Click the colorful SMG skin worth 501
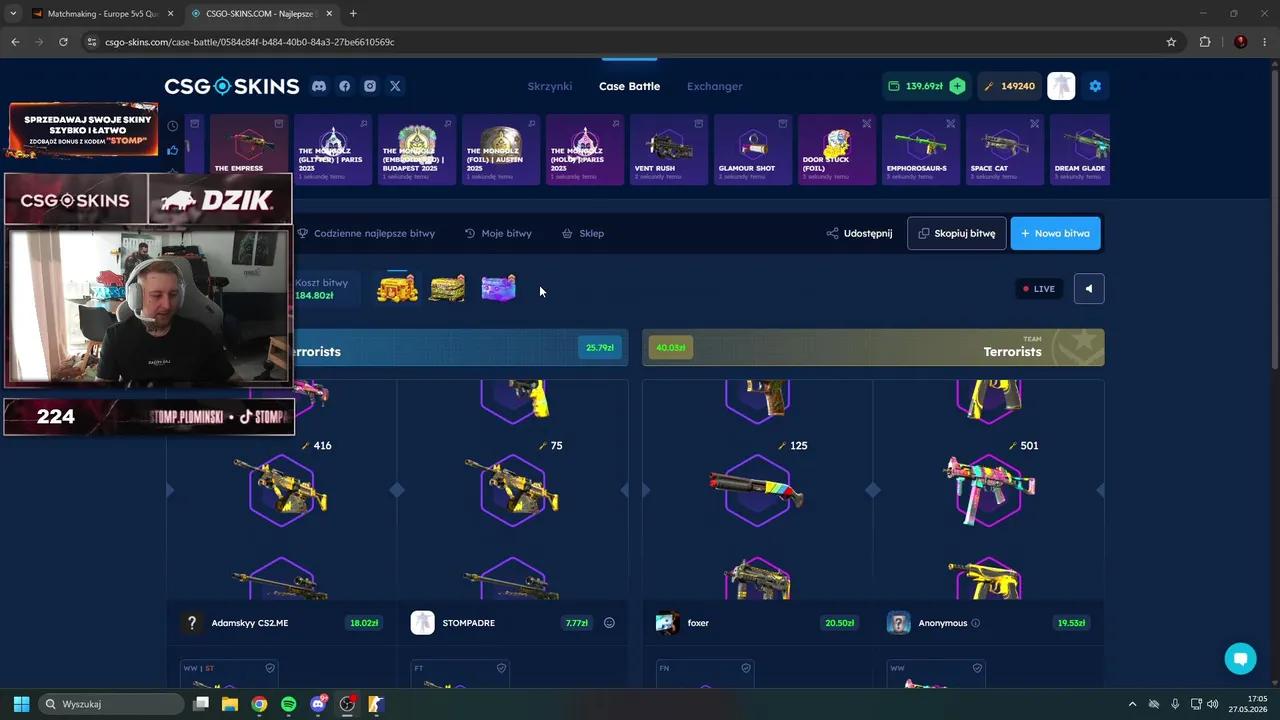1280x720 pixels. click(989, 490)
